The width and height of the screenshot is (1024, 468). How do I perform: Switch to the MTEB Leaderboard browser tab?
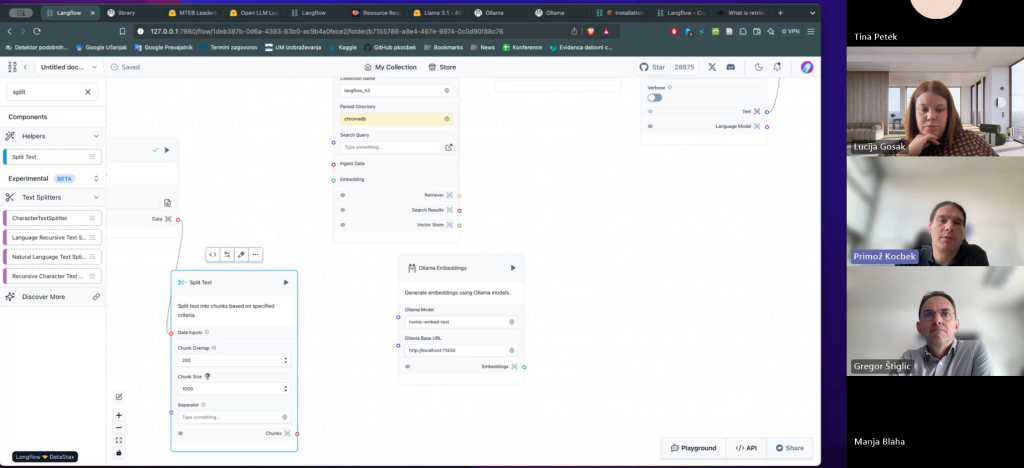[192, 13]
